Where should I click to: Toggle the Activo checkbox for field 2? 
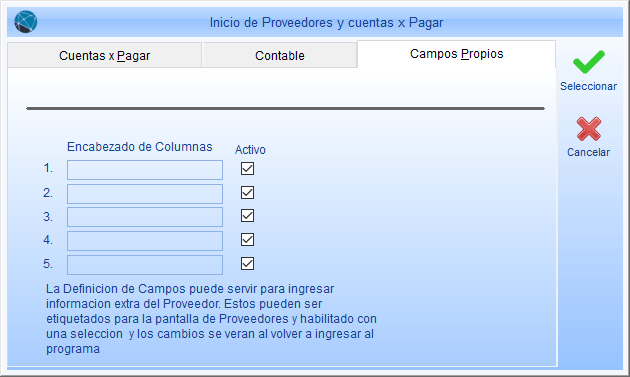pyautogui.click(x=248, y=193)
